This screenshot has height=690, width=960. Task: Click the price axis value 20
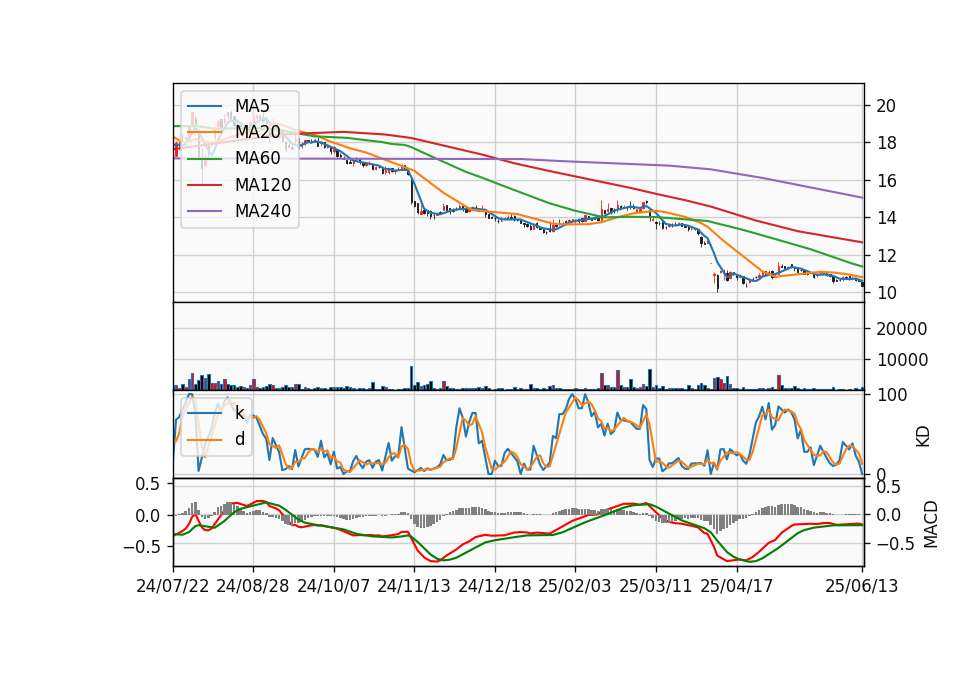point(886,106)
